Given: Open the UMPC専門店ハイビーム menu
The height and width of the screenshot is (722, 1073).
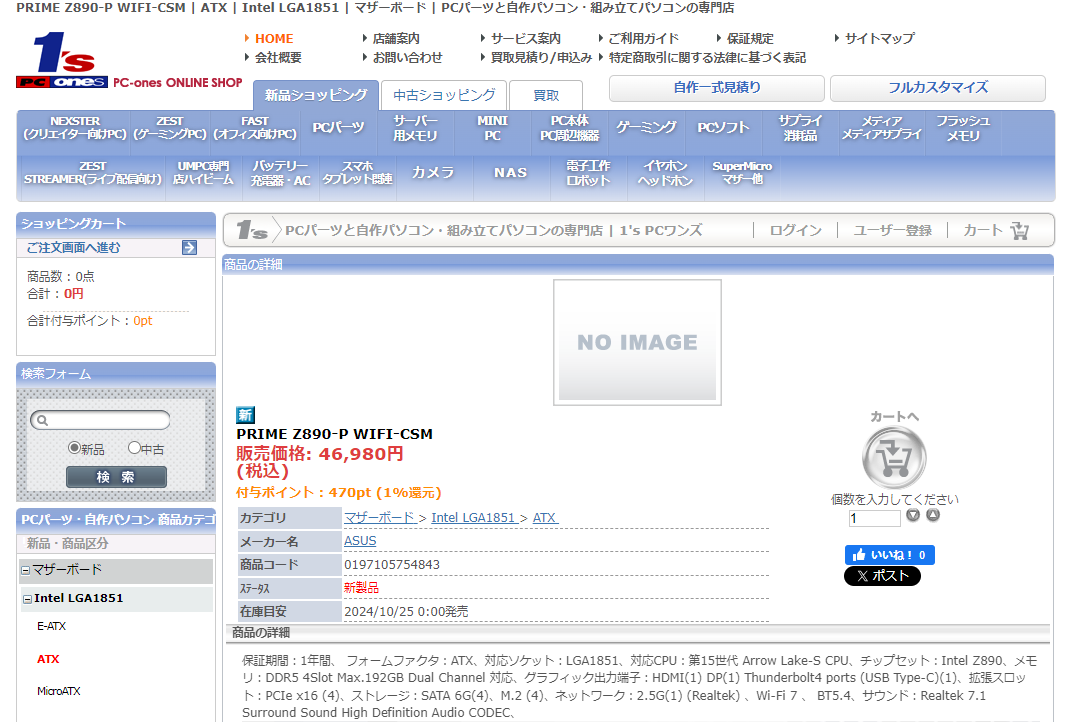Looking at the screenshot, I should pos(203,173).
